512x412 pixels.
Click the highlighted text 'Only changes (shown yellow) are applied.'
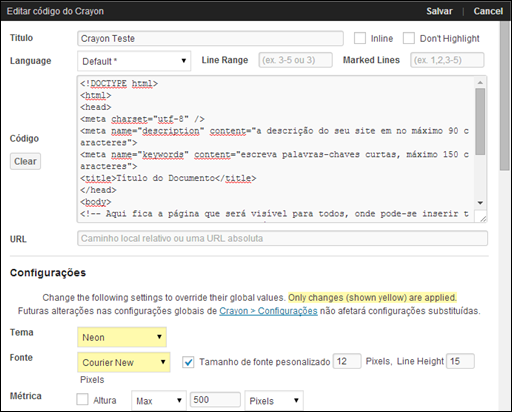pyautogui.click(x=372, y=297)
